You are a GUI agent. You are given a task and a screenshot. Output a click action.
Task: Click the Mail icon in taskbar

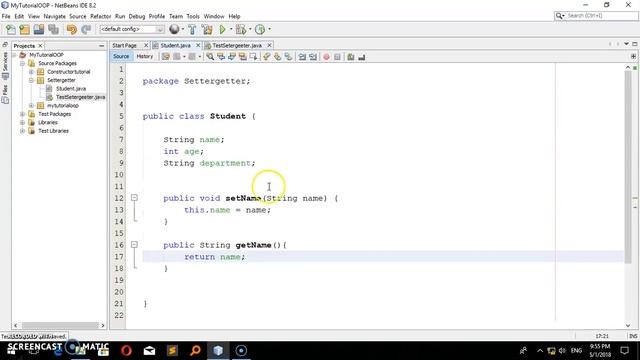(x=149, y=350)
